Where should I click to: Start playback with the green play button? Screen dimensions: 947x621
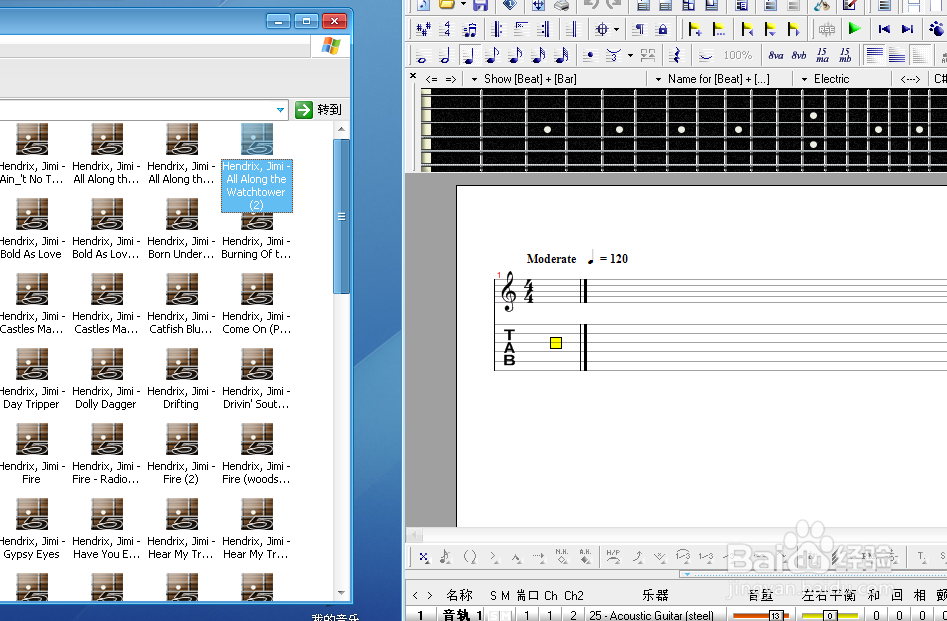pos(855,28)
